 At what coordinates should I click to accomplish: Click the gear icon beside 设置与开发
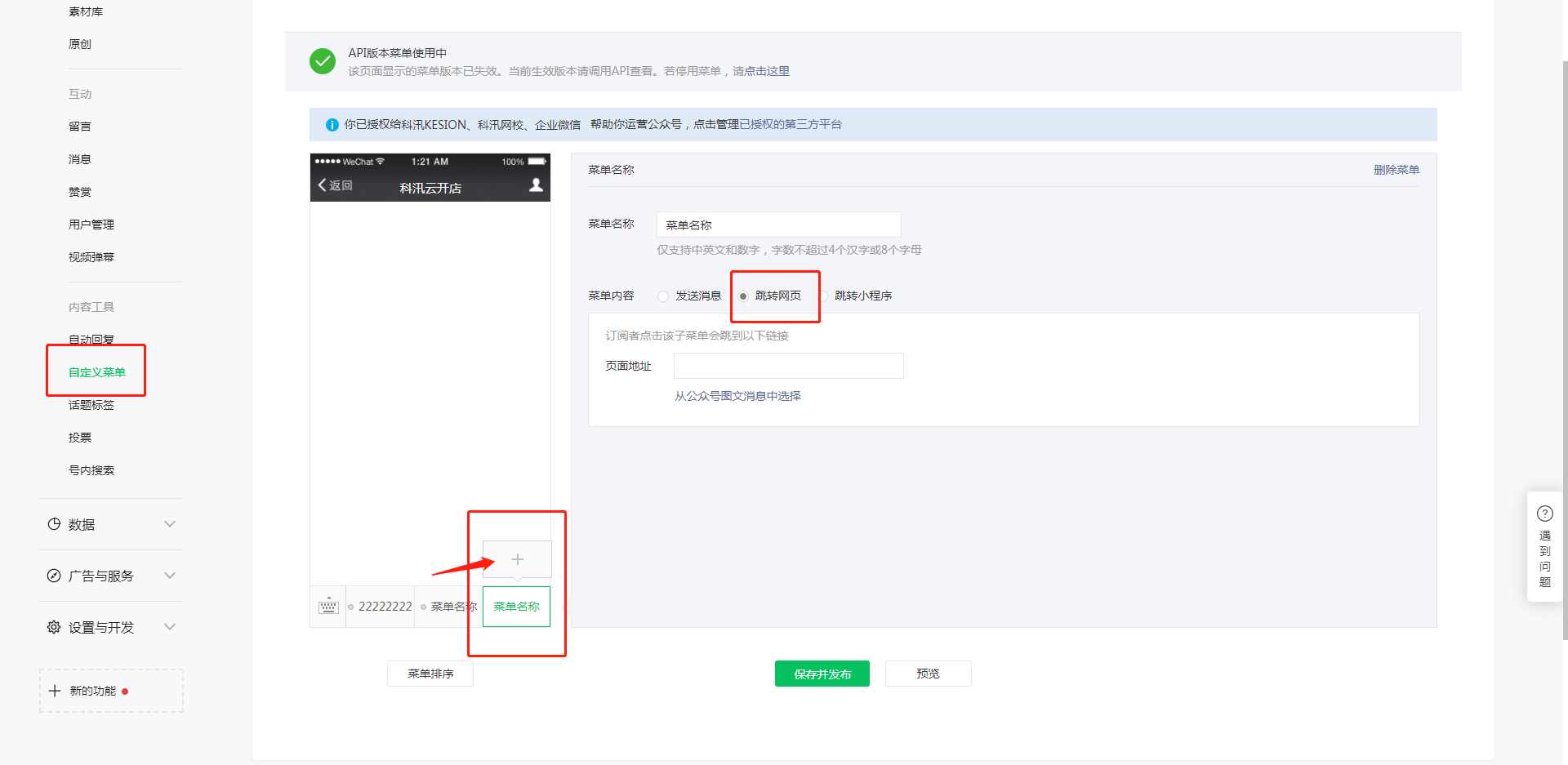(x=53, y=627)
